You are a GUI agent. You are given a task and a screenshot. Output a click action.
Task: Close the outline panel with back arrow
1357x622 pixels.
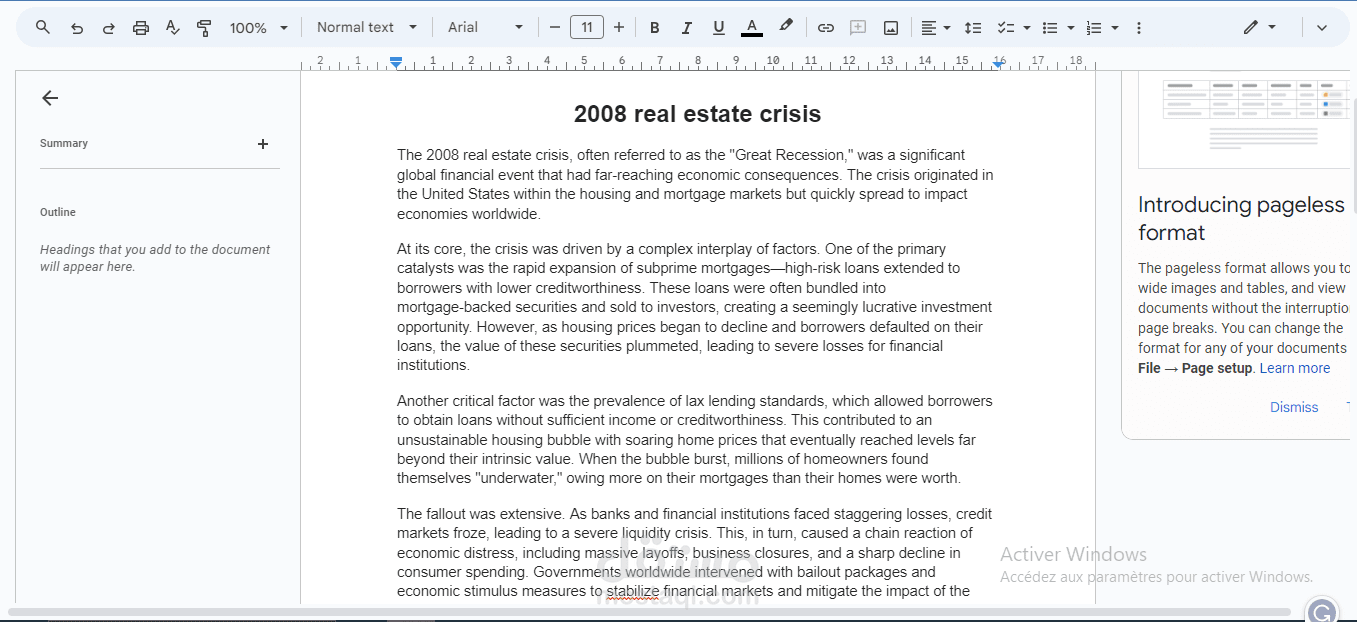50,98
